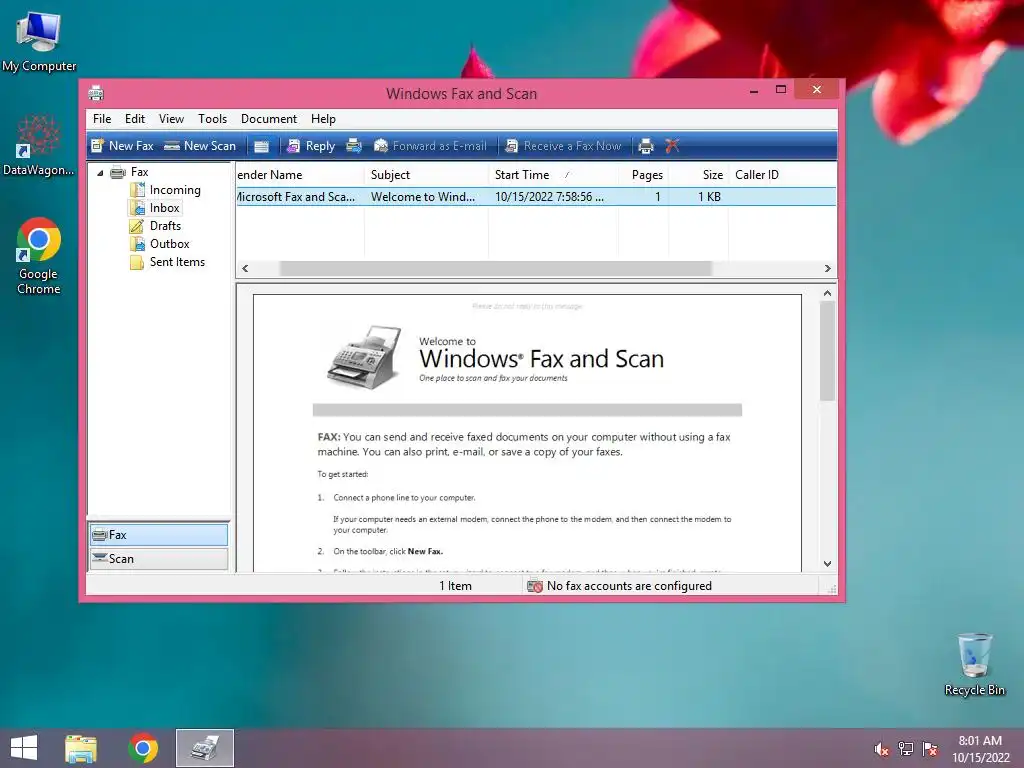The width and height of the screenshot is (1024, 768).
Task: Click the left arrow of horizontal scrollbar
Action: click(245, 268)
